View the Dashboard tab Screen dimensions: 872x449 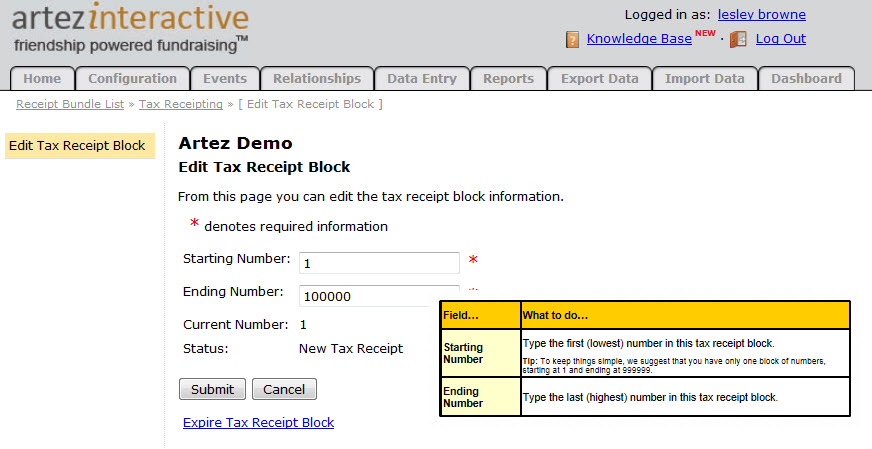[806, 79]
